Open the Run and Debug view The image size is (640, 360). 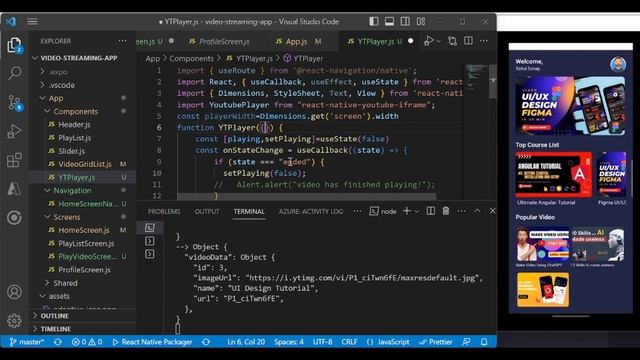tap(14, 131)
